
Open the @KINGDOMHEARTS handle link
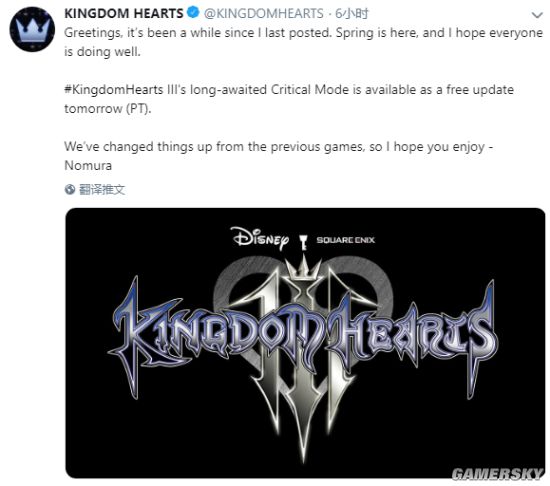tap(264, 14)
